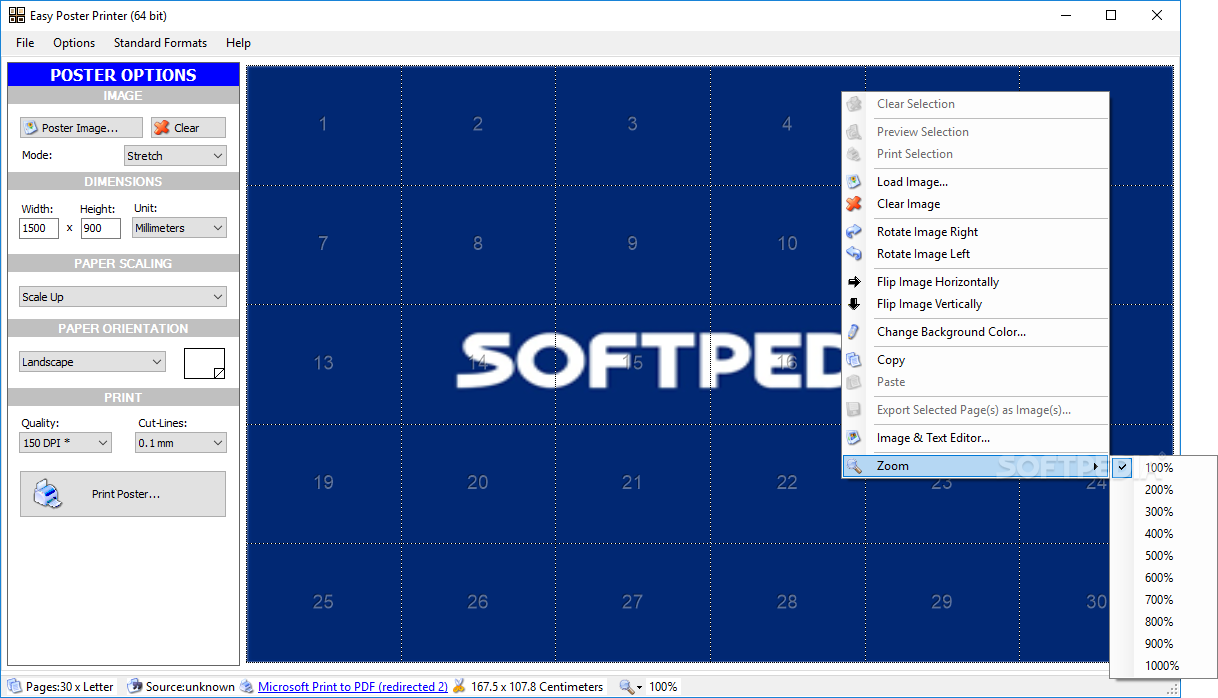Choose Change Background Color... entry
Viewport: 1218px width, 698px height.
coord(975,332)
